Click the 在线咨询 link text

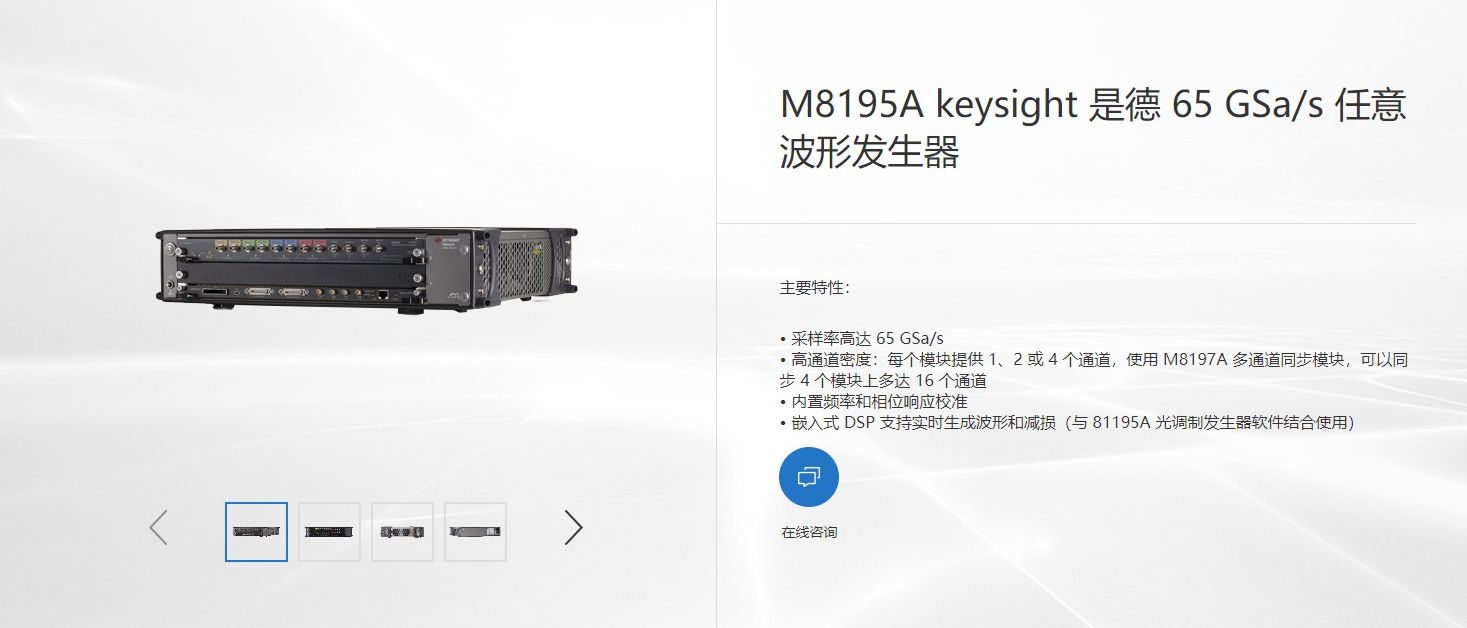[809, 532]
